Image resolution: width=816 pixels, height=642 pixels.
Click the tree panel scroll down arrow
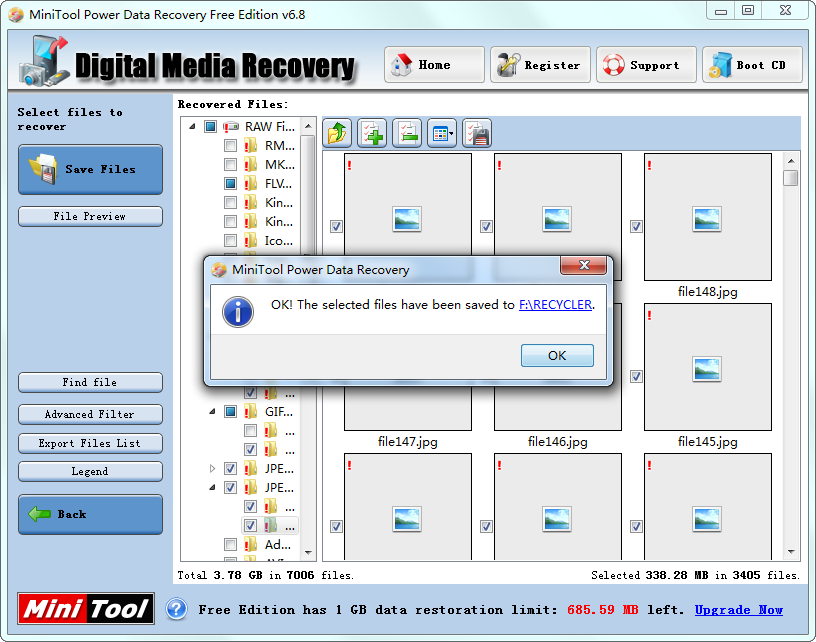pos(308,553)
